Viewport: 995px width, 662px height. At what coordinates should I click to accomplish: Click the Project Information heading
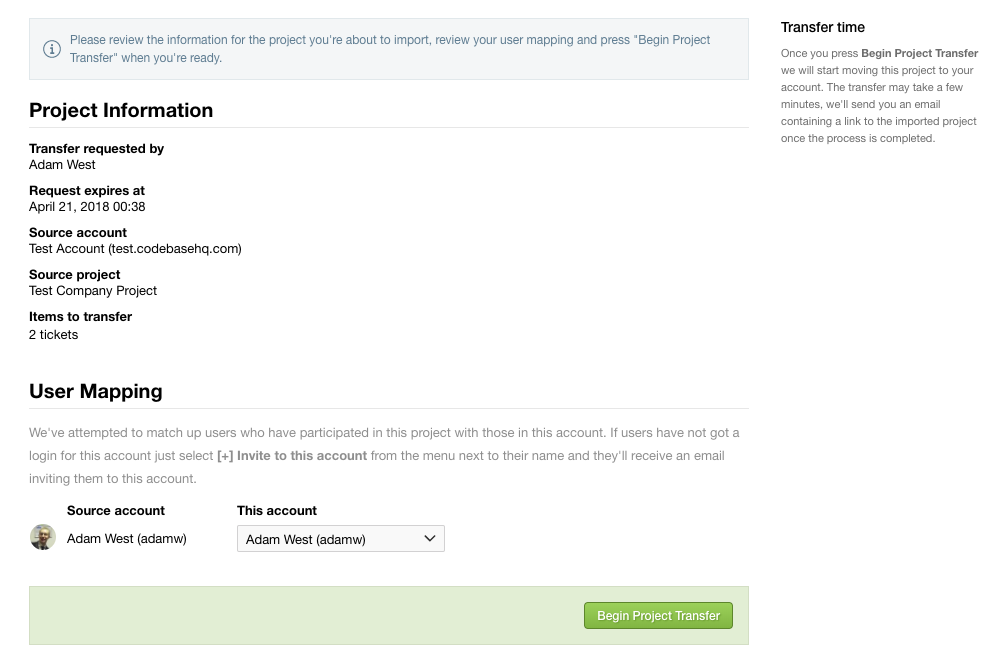pos(121,110)
